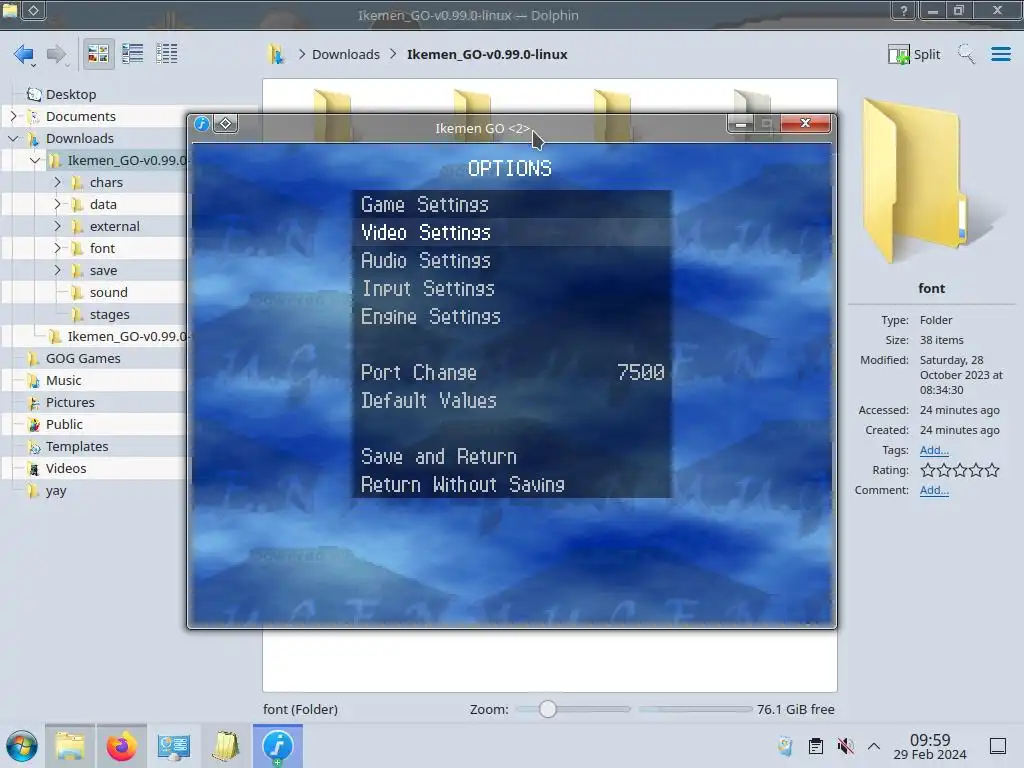Expand the font folder tree node
This screenshot has height=768, width=1024.
(57, 248)
